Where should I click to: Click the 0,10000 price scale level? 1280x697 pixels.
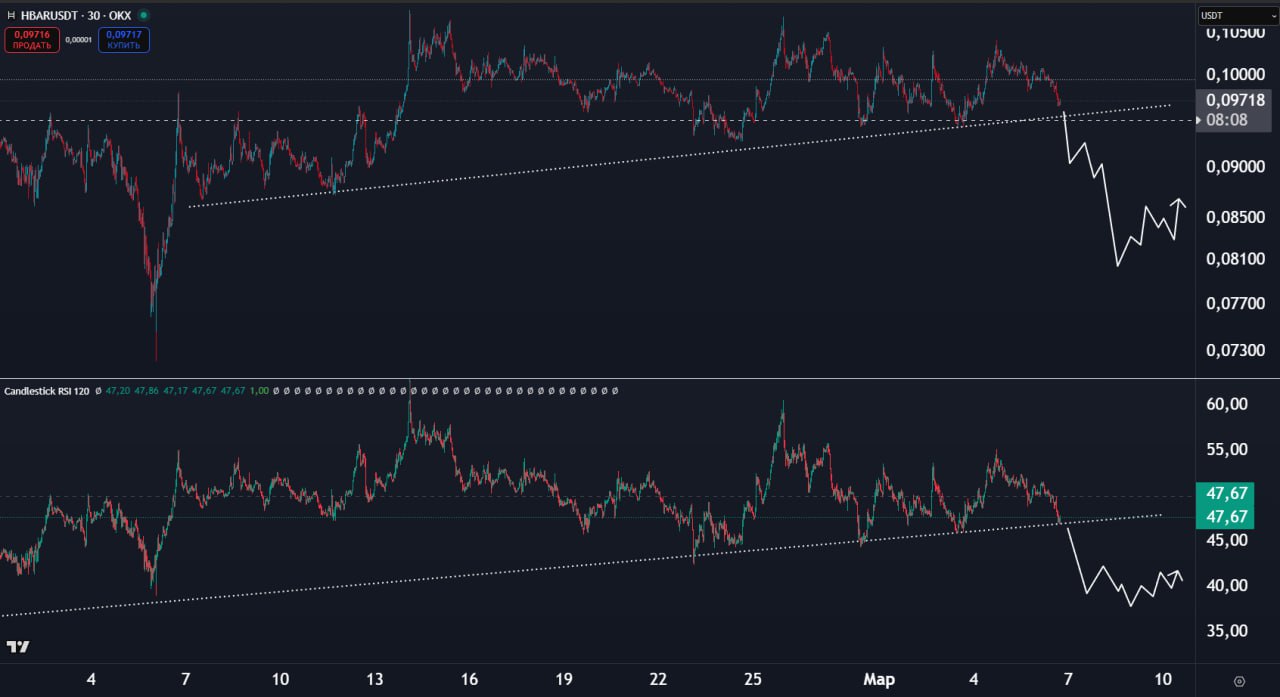[x=1233, y=75]
